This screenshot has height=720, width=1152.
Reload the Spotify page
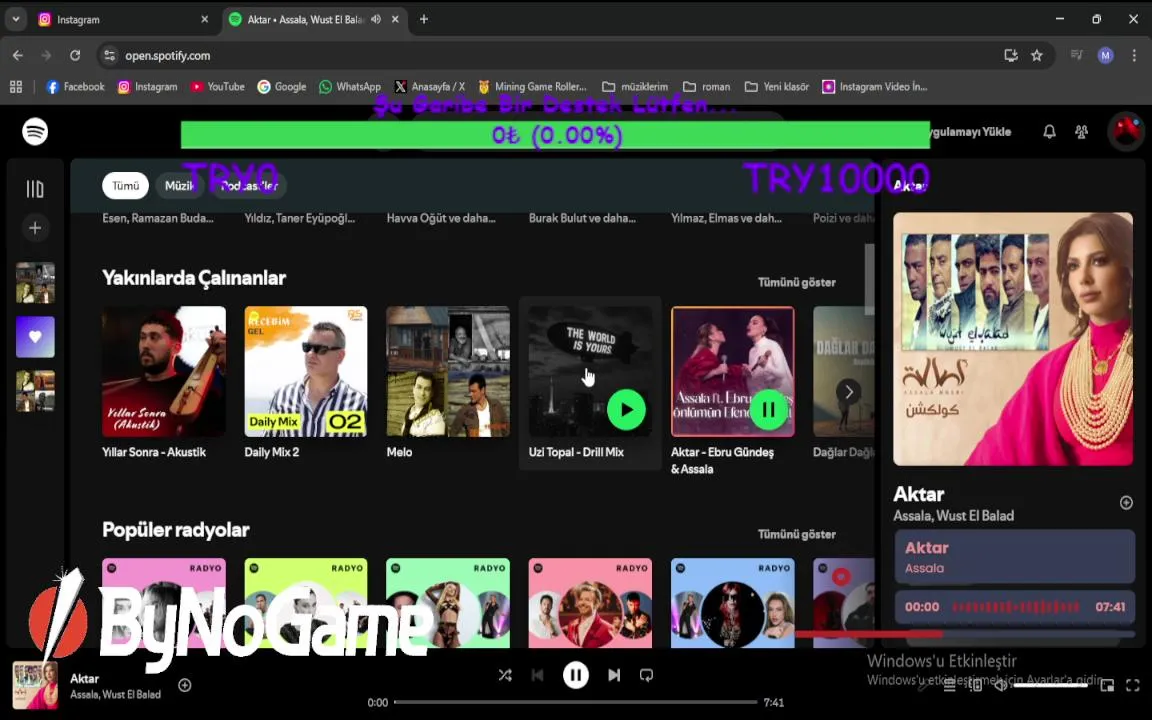click(x=75, y=55)
